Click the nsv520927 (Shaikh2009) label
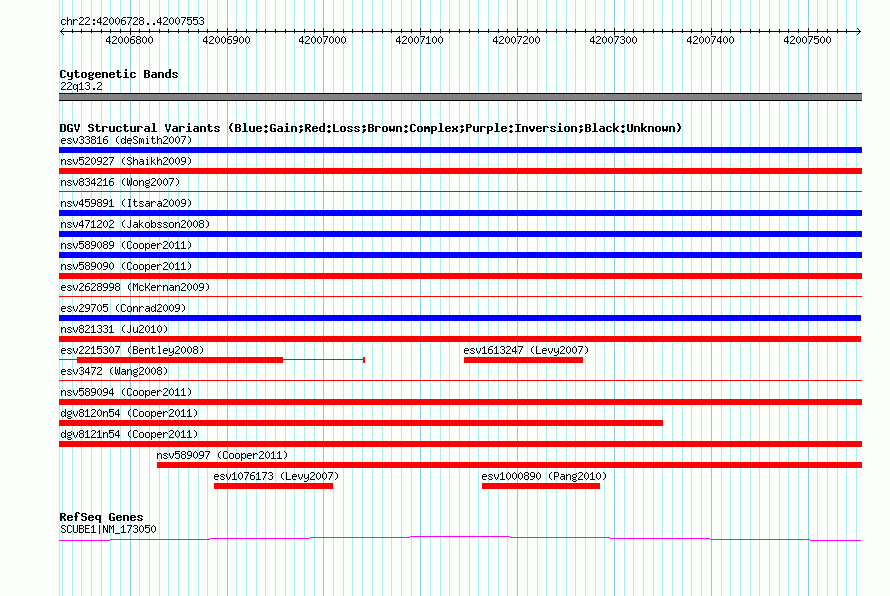 click(126, 161)
